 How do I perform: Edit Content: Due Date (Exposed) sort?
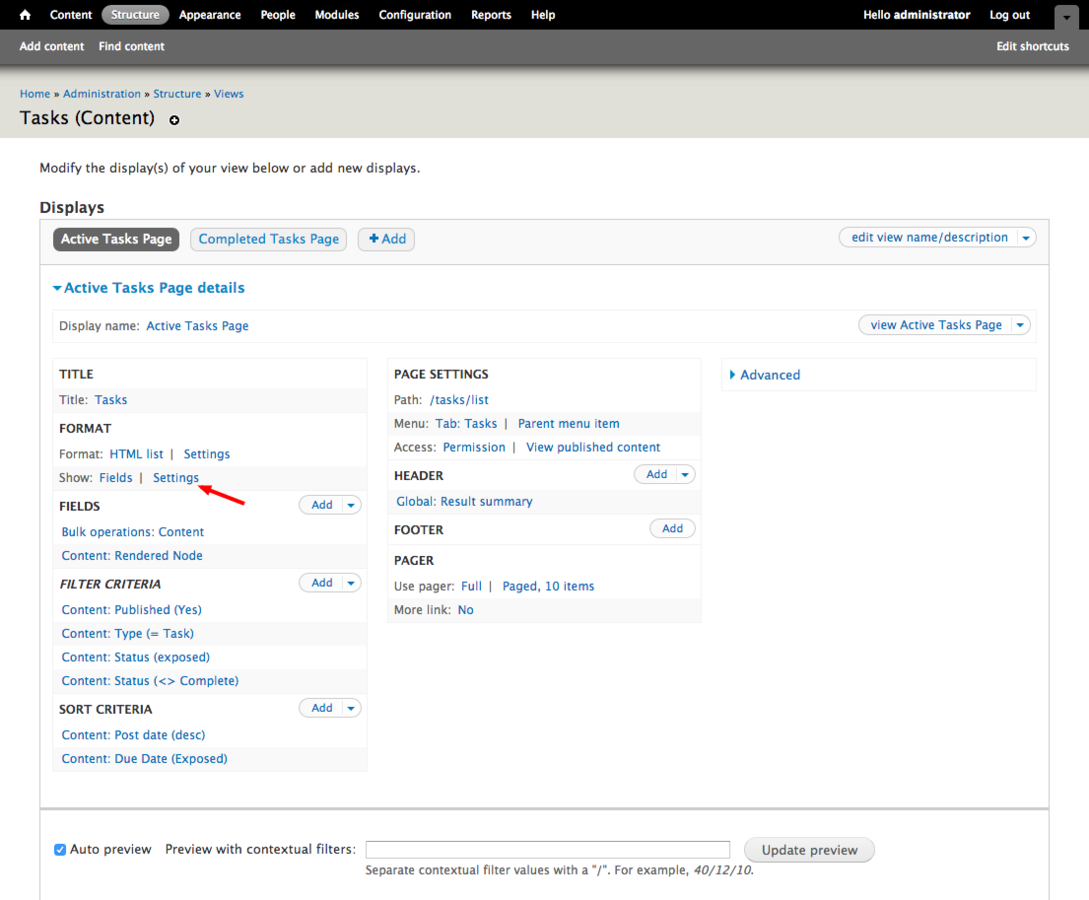[x=144, y=758]
